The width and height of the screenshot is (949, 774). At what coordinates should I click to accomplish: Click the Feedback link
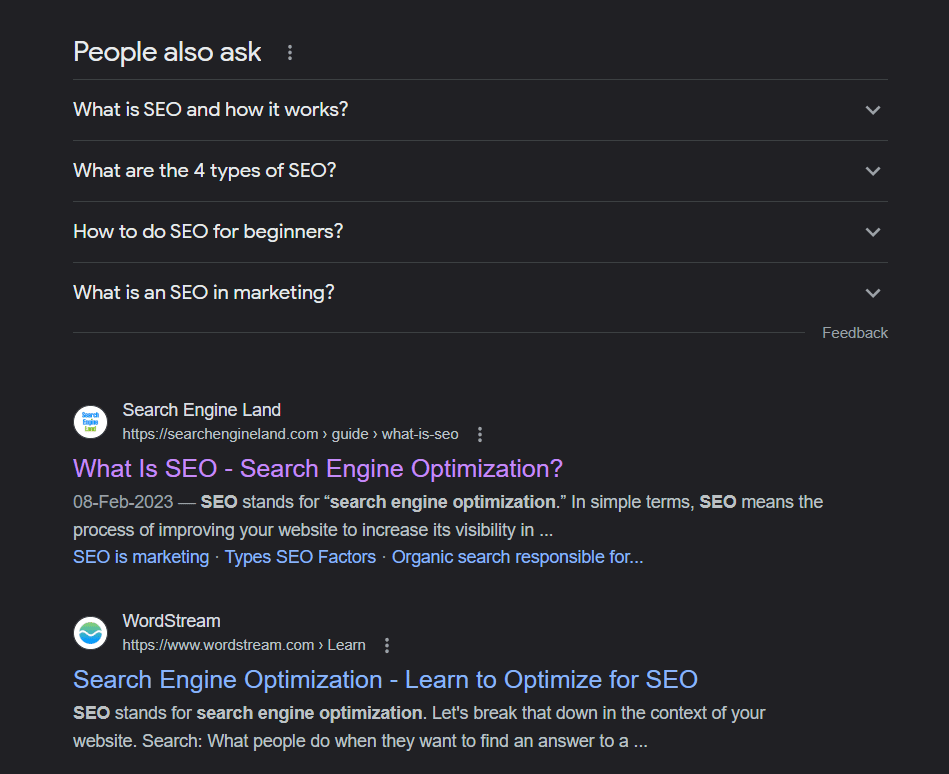click(855, 332)
